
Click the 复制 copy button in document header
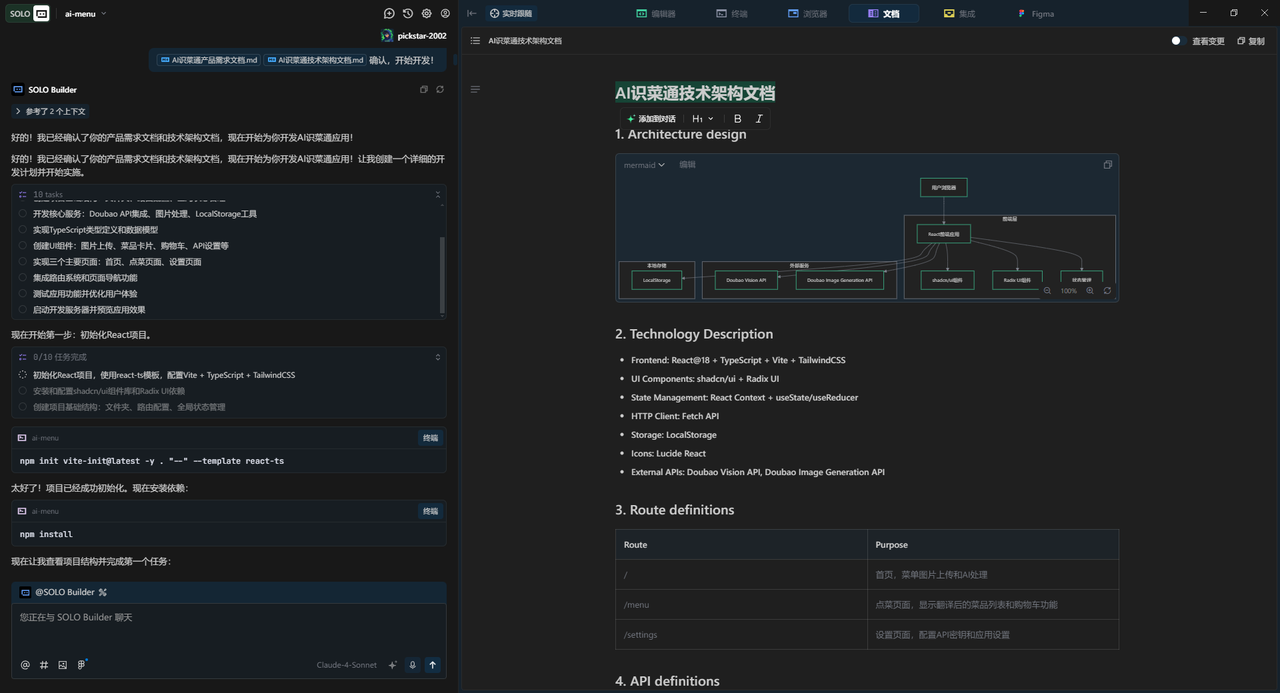pos(1250,41)
